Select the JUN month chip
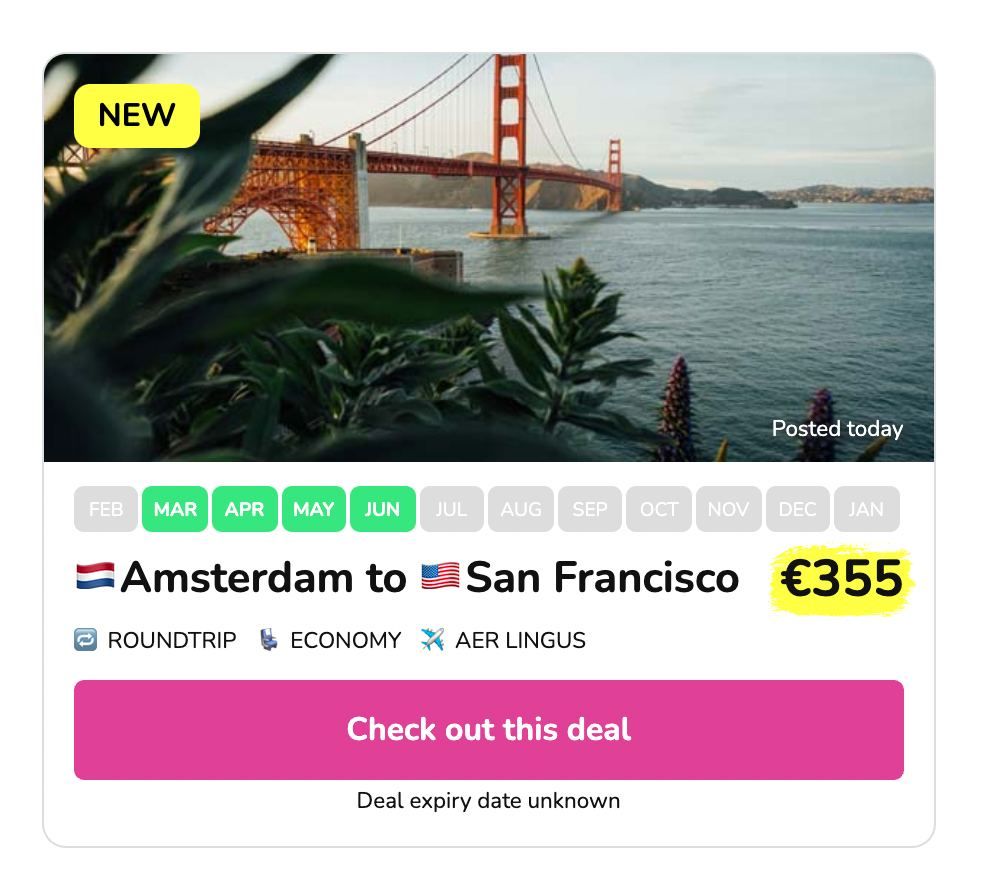Image resolution: width=982 pixels, height=890 pixels. (x=383, y=509)
